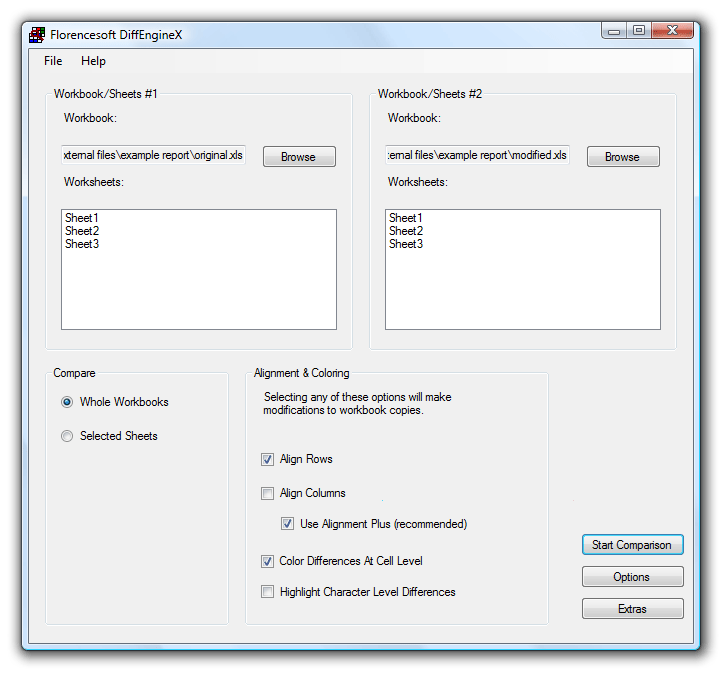Uncheck the Align Rows checkbox
The width and height of the screenshot is (721, 673).
tap(267, 460)
